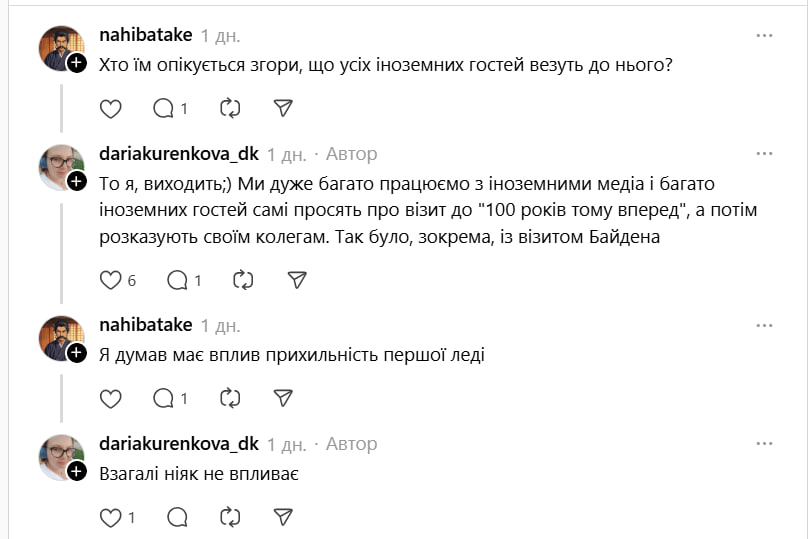Viewport: 808px width, 539px height.
Task: Share the "Взагалі ніяк не впливає" reply
Action: pos(283,517)
